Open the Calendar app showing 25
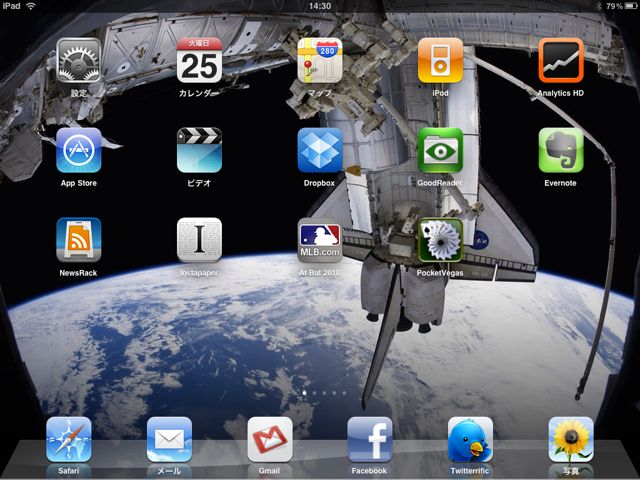Viewport: 640px width, 480px height. tap(199, 60)
